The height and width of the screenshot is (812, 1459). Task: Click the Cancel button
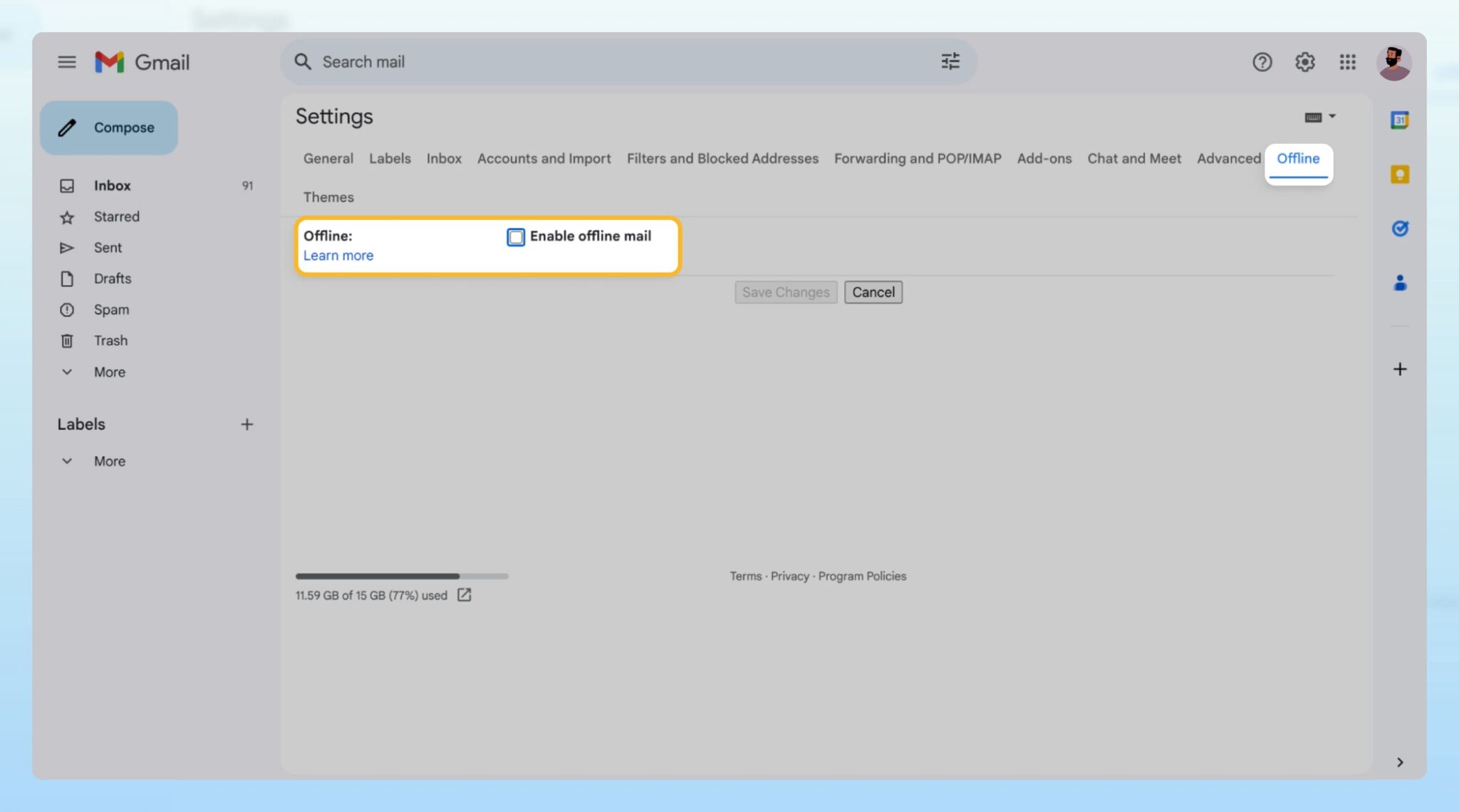pos(873,292)
